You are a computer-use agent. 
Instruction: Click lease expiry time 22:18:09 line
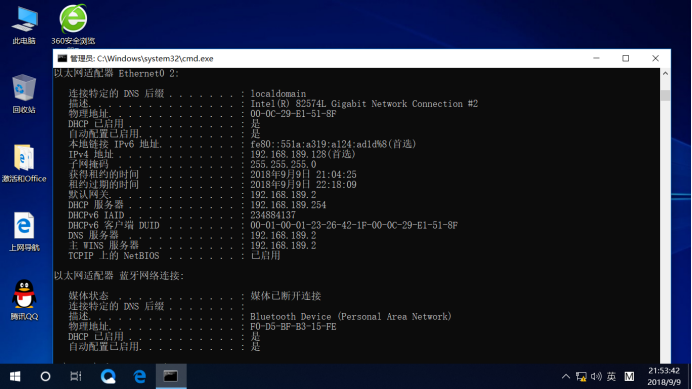(x=303, y=185)
